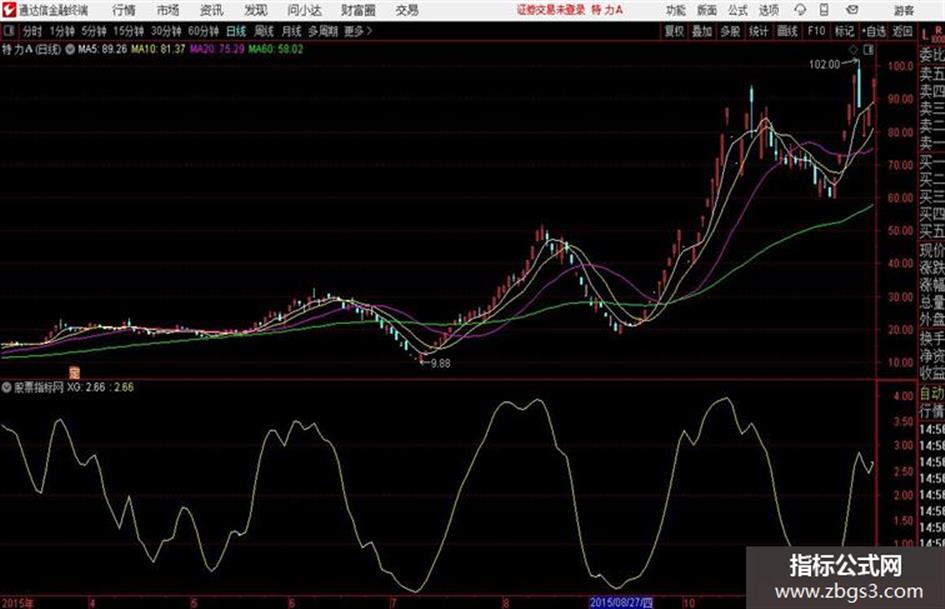Switch to the 15分钟 period tab

(x=128, y=31)
